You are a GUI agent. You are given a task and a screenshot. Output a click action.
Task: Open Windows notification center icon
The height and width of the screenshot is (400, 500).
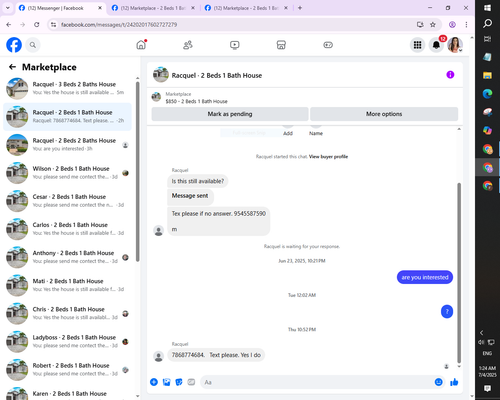click(x=487, y=388)
